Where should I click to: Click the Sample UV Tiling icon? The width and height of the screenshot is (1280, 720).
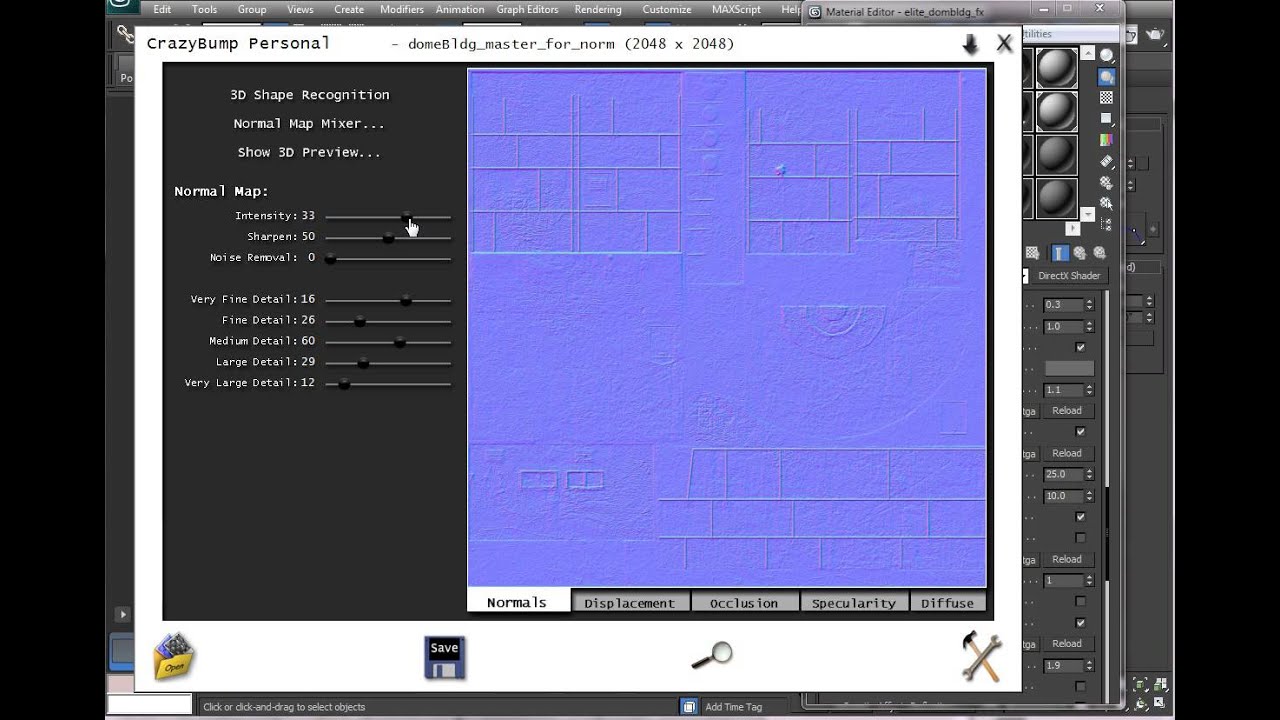tap(1107, 119)
